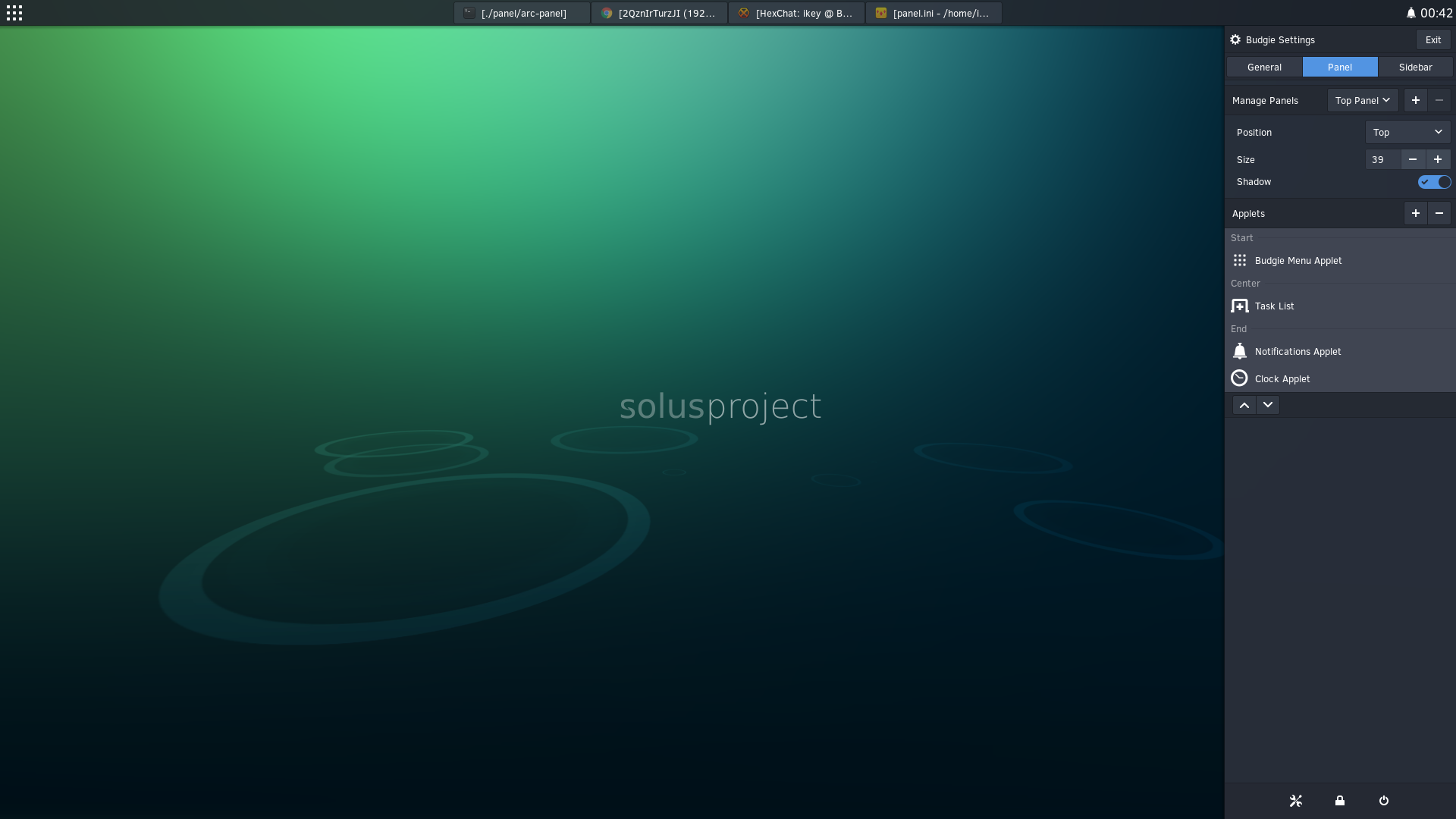
Task: Click the Chrome icon in task list
Action: [x=607, y=13]
